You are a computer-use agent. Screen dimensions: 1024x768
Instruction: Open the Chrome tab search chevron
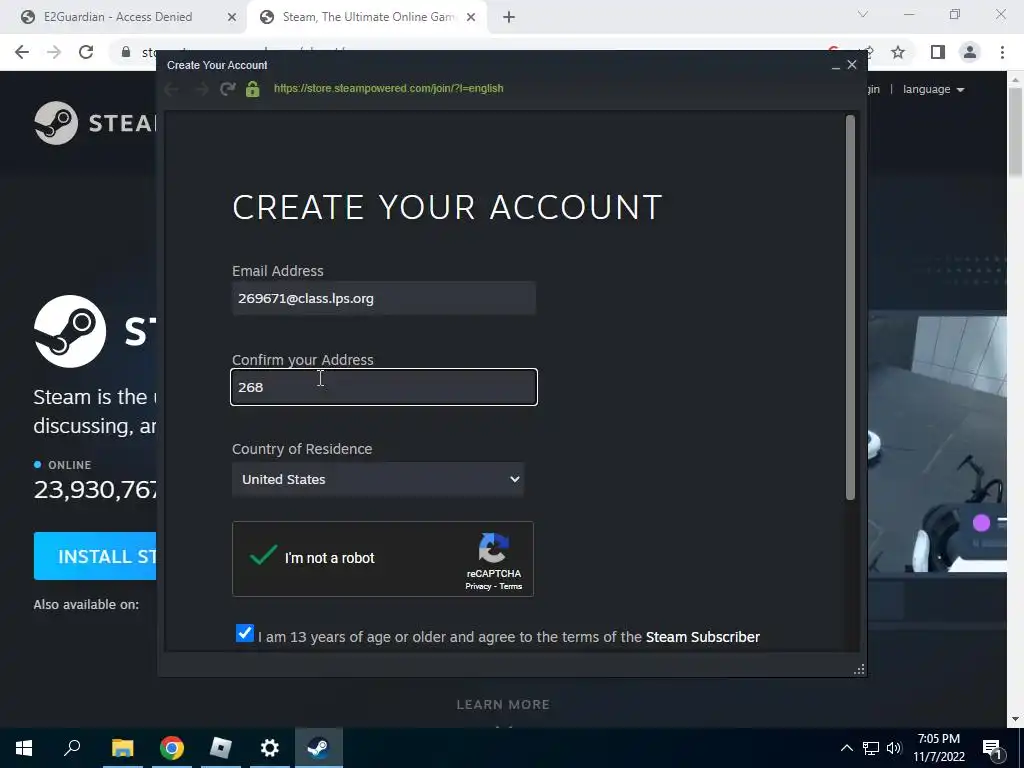pos(863,14)
